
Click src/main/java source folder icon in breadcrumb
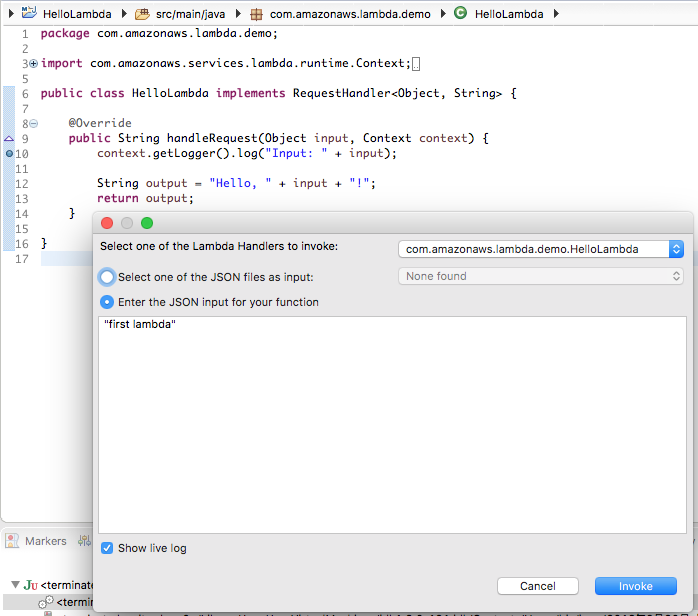[142, 14]
